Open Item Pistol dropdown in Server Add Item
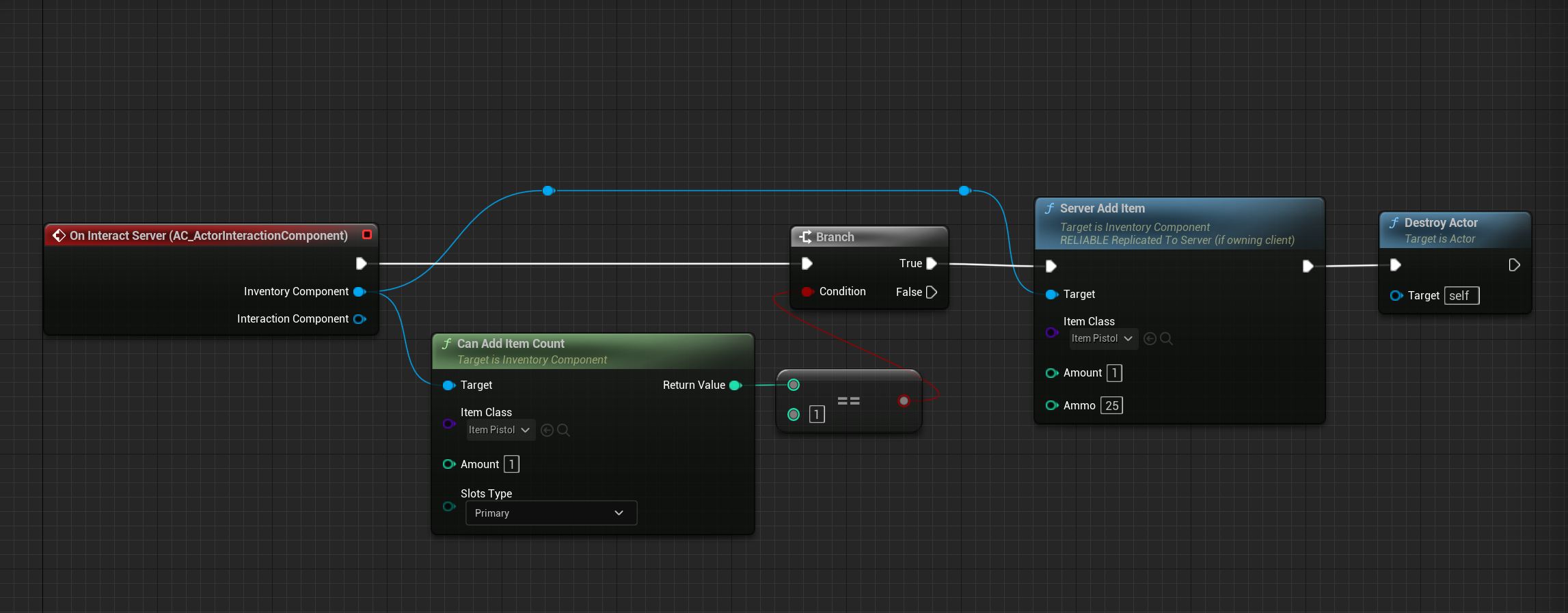The height and width of the screenshot is (613, 1568). click(1103, 338)
